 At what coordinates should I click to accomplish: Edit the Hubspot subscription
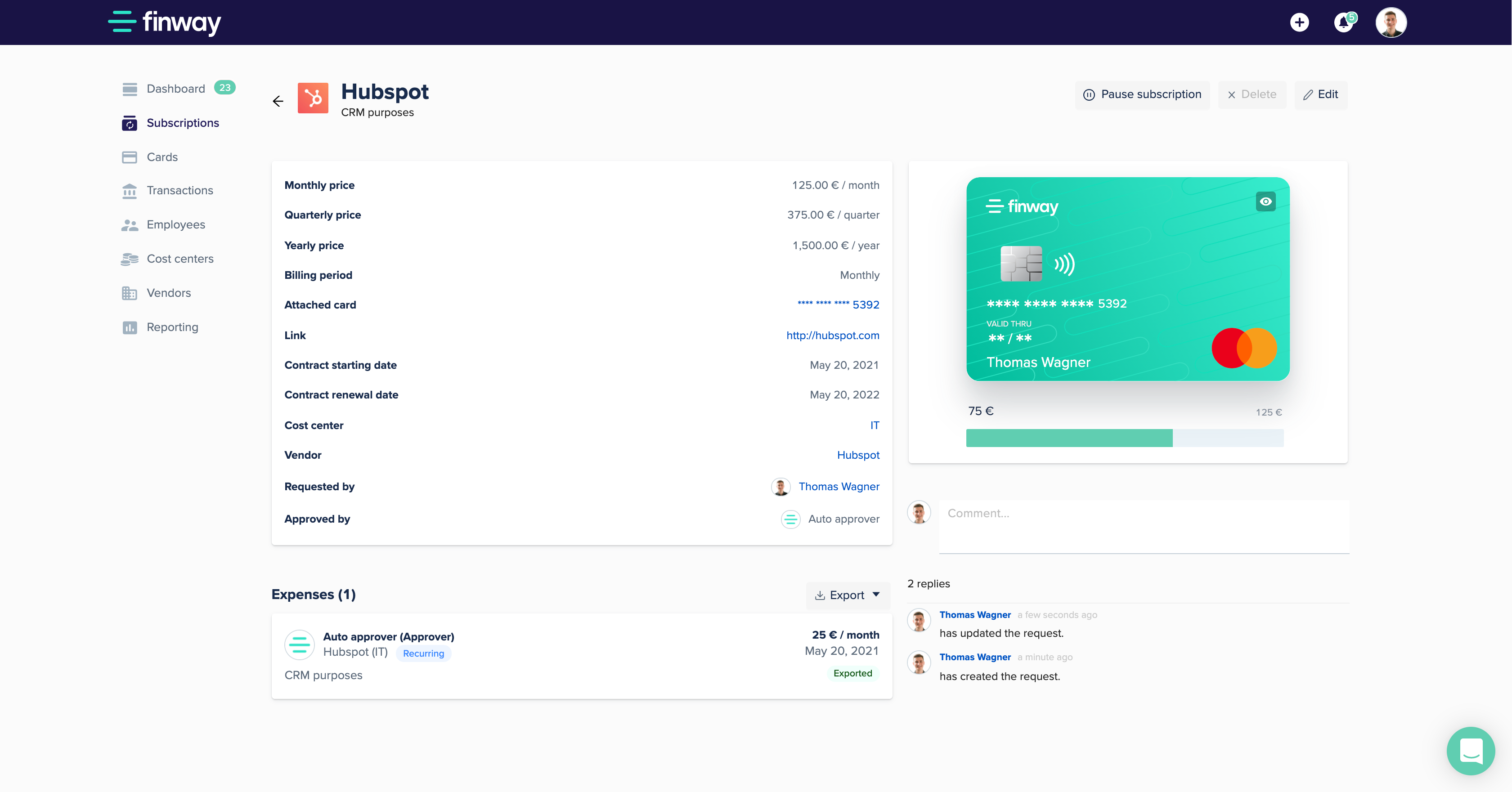pyautogui.click(x=1320, y=94)
